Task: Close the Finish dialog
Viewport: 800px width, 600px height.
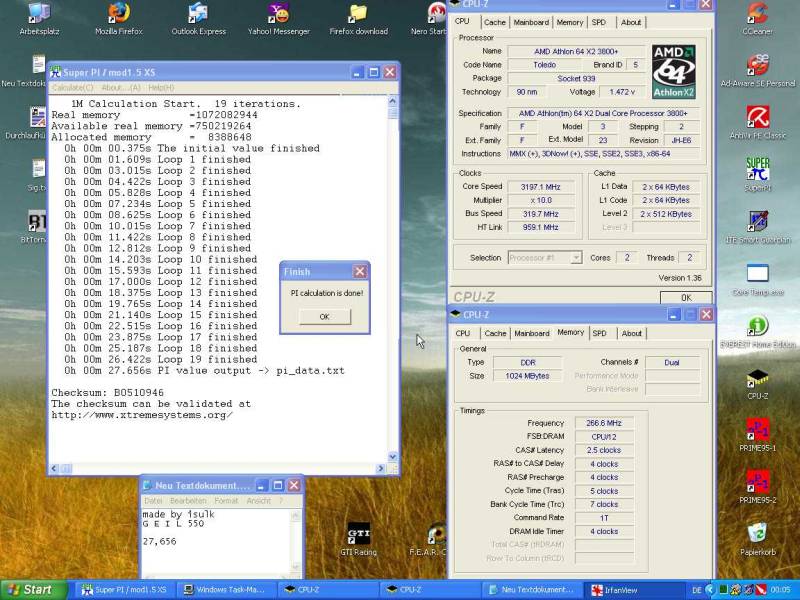Action: click(x=360, y=271)
